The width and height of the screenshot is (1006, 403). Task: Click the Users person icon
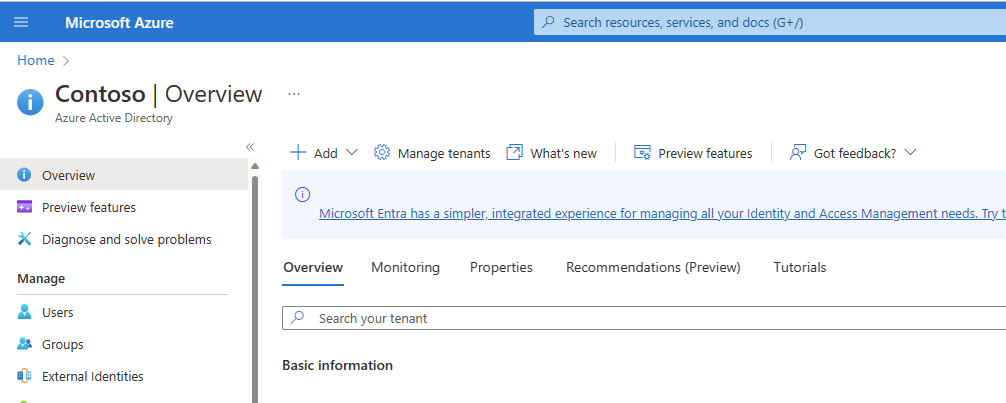click(x=24, y=312)
